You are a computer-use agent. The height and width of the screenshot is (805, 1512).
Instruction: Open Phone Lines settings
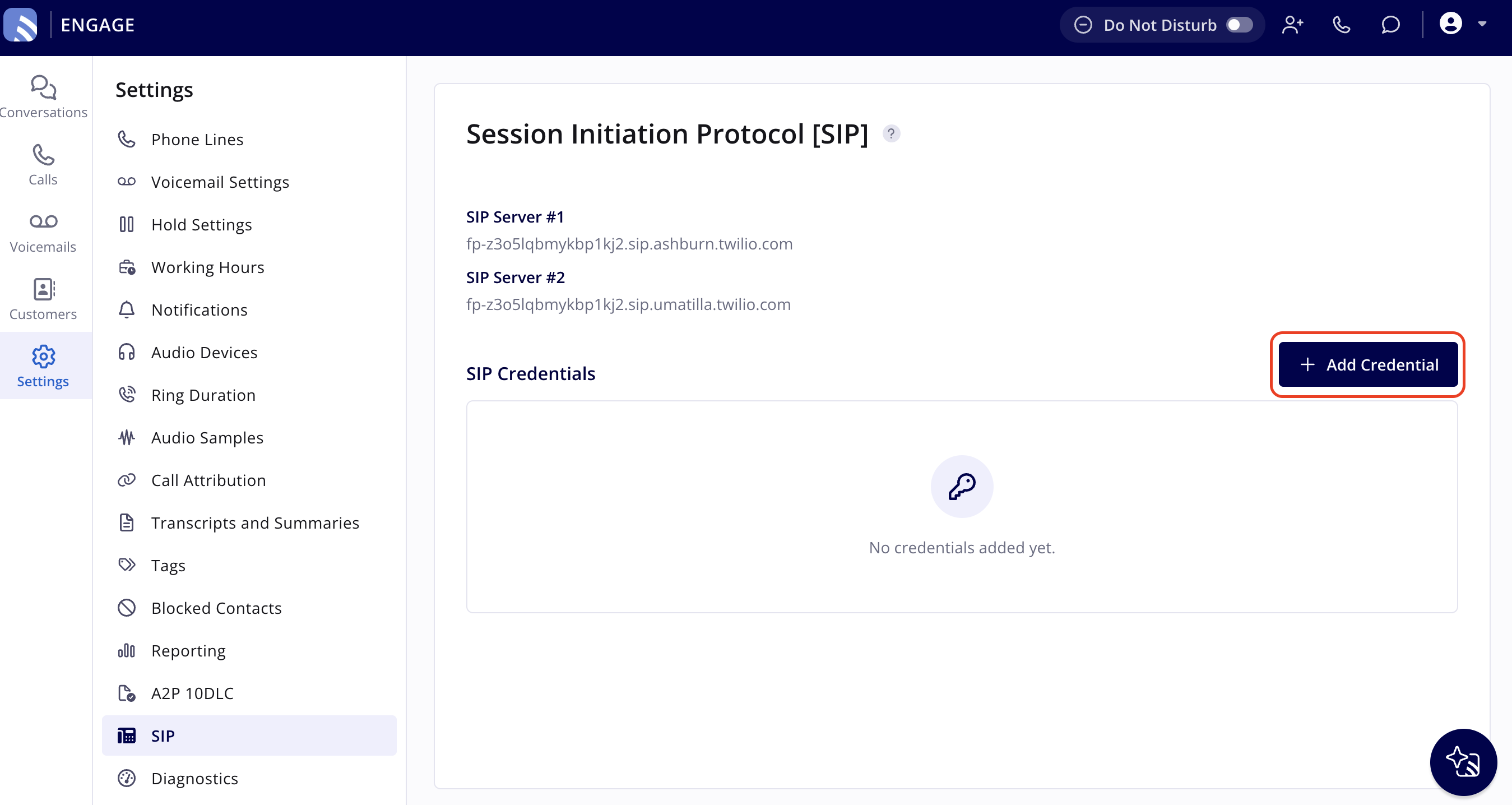click(x=249, y=139)
